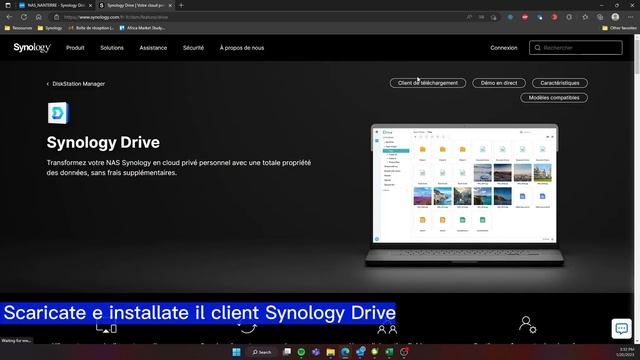Open Spotify from the taskbar
The image size is (640, 360).
click(301, 352)
